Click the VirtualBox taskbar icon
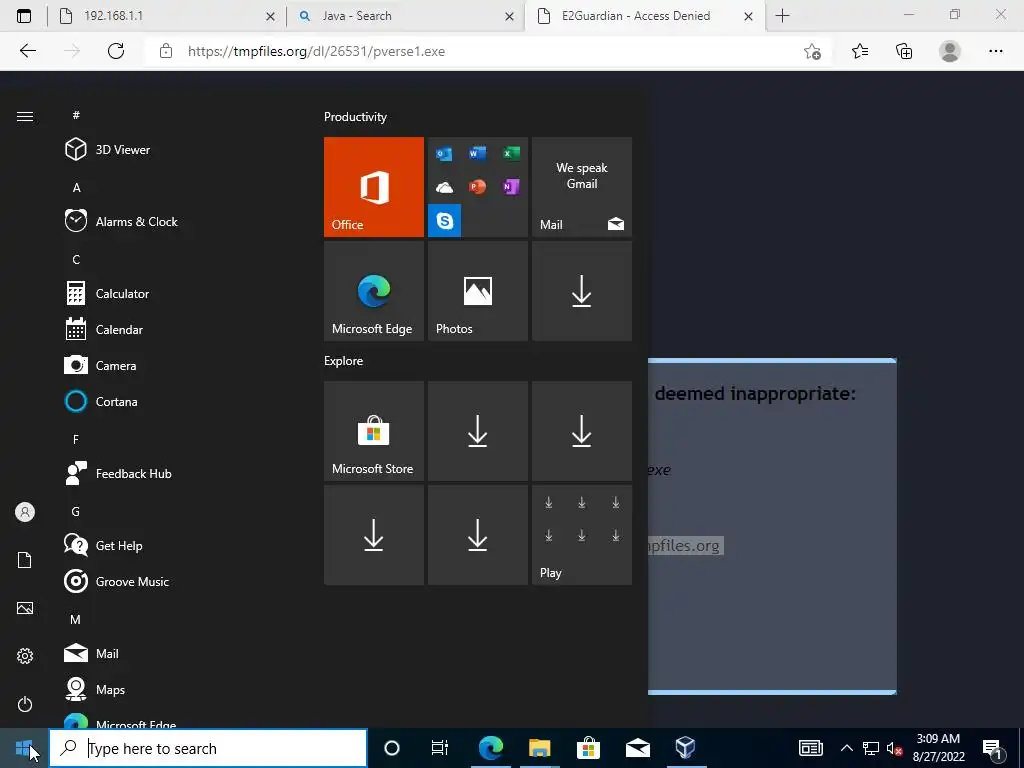 [x=685, y=748]
